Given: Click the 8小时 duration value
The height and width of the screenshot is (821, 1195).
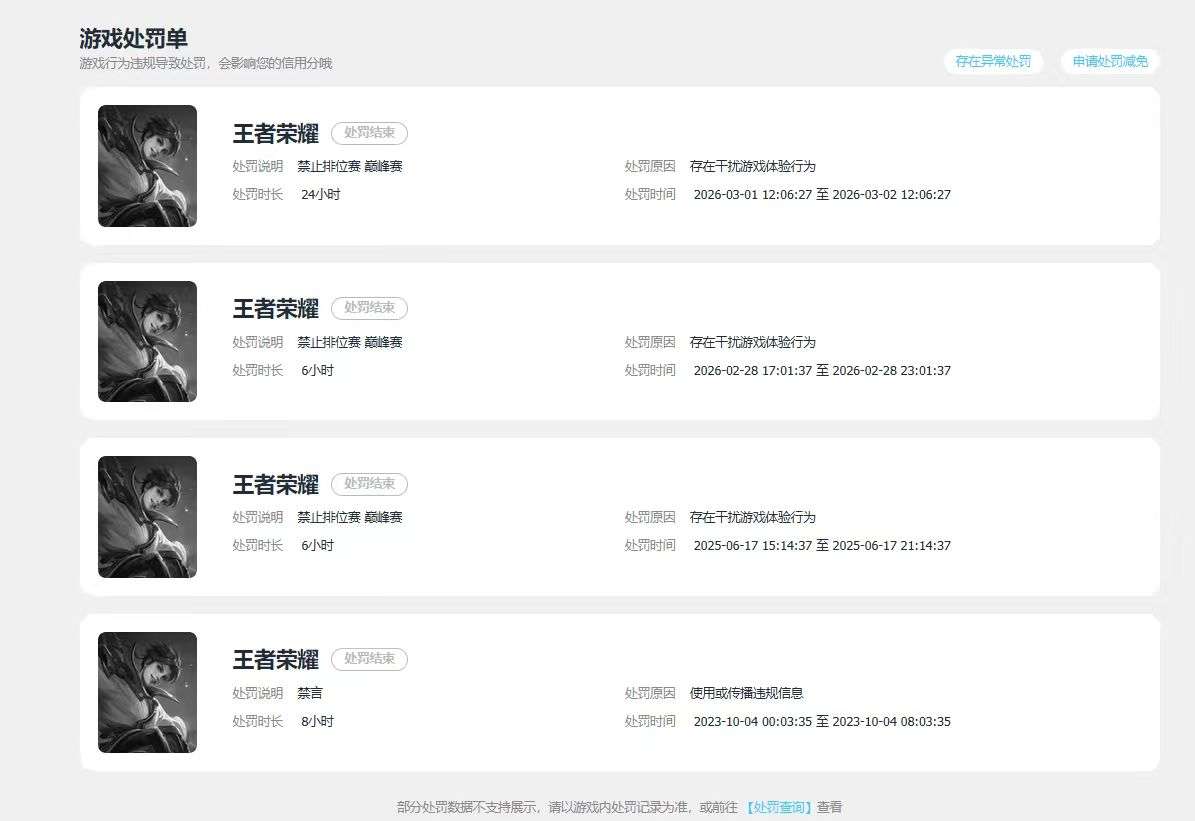Looking at the screenshot, I should coord(318,721).
